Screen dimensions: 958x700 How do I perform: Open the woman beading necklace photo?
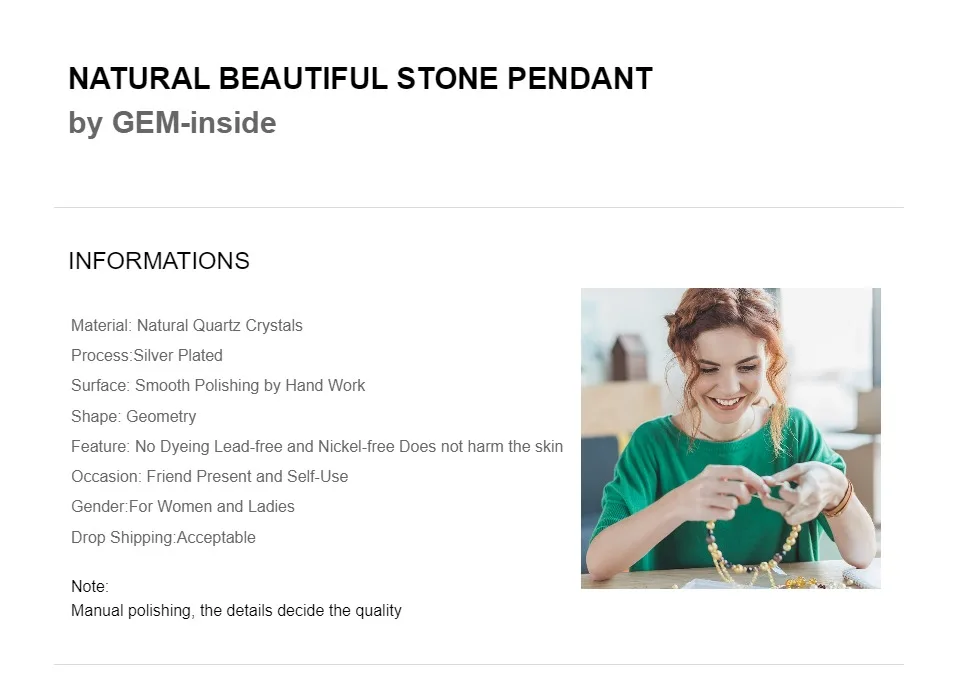pos(731,438)
